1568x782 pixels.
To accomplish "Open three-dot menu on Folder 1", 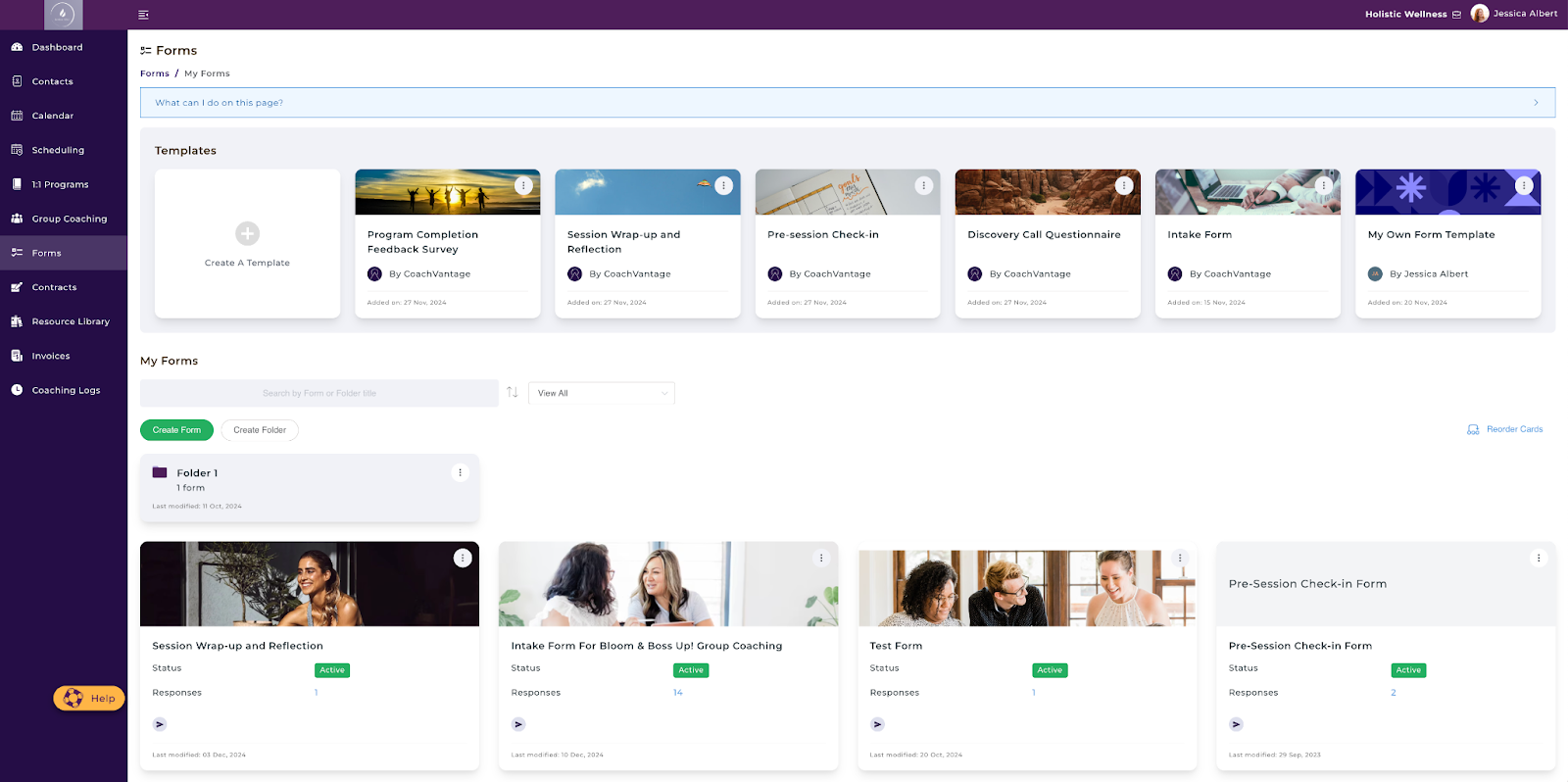I will 460,472.
